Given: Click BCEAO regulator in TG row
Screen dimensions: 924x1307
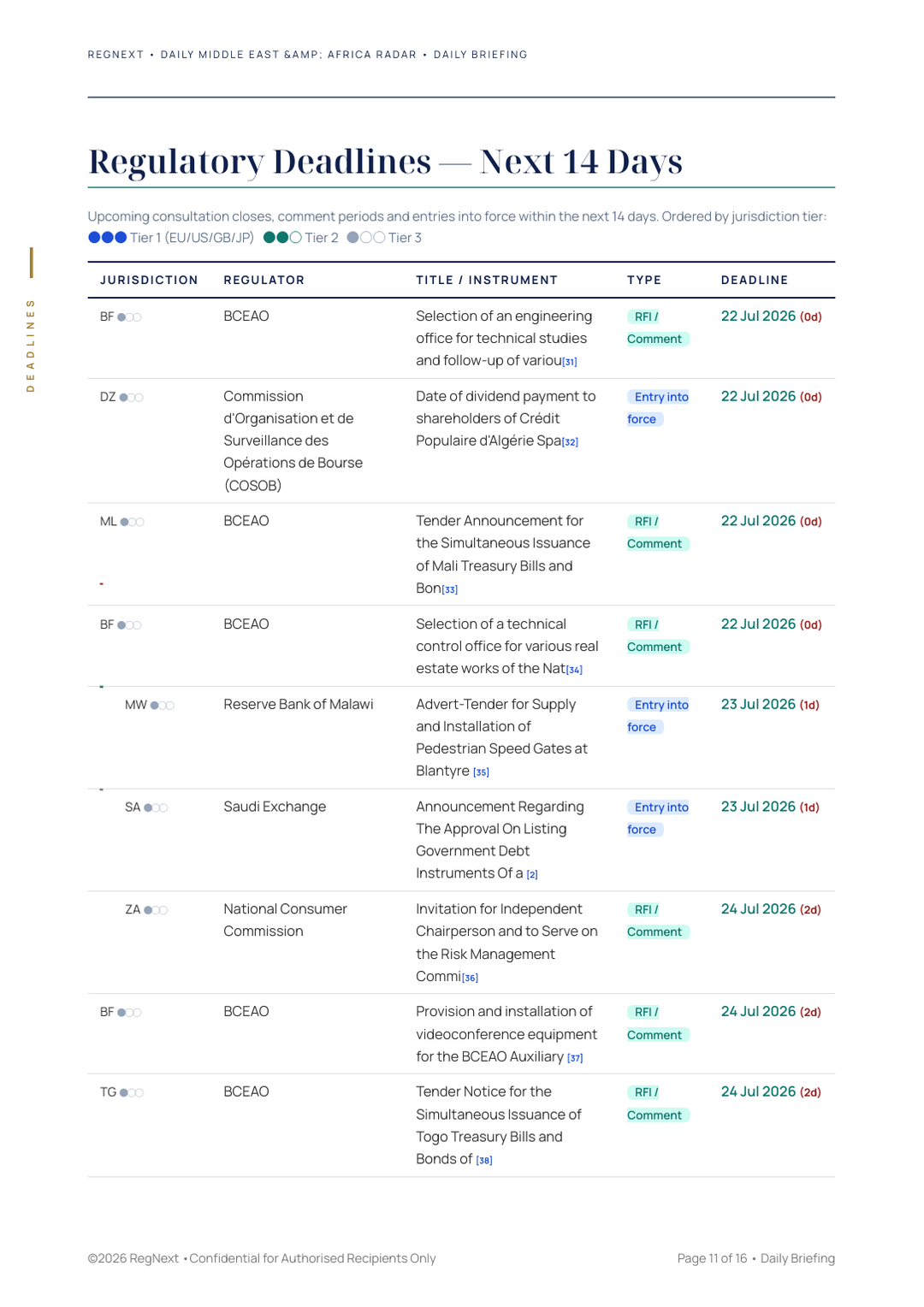Looking at the screenshot, I should tap(246, 1092).
